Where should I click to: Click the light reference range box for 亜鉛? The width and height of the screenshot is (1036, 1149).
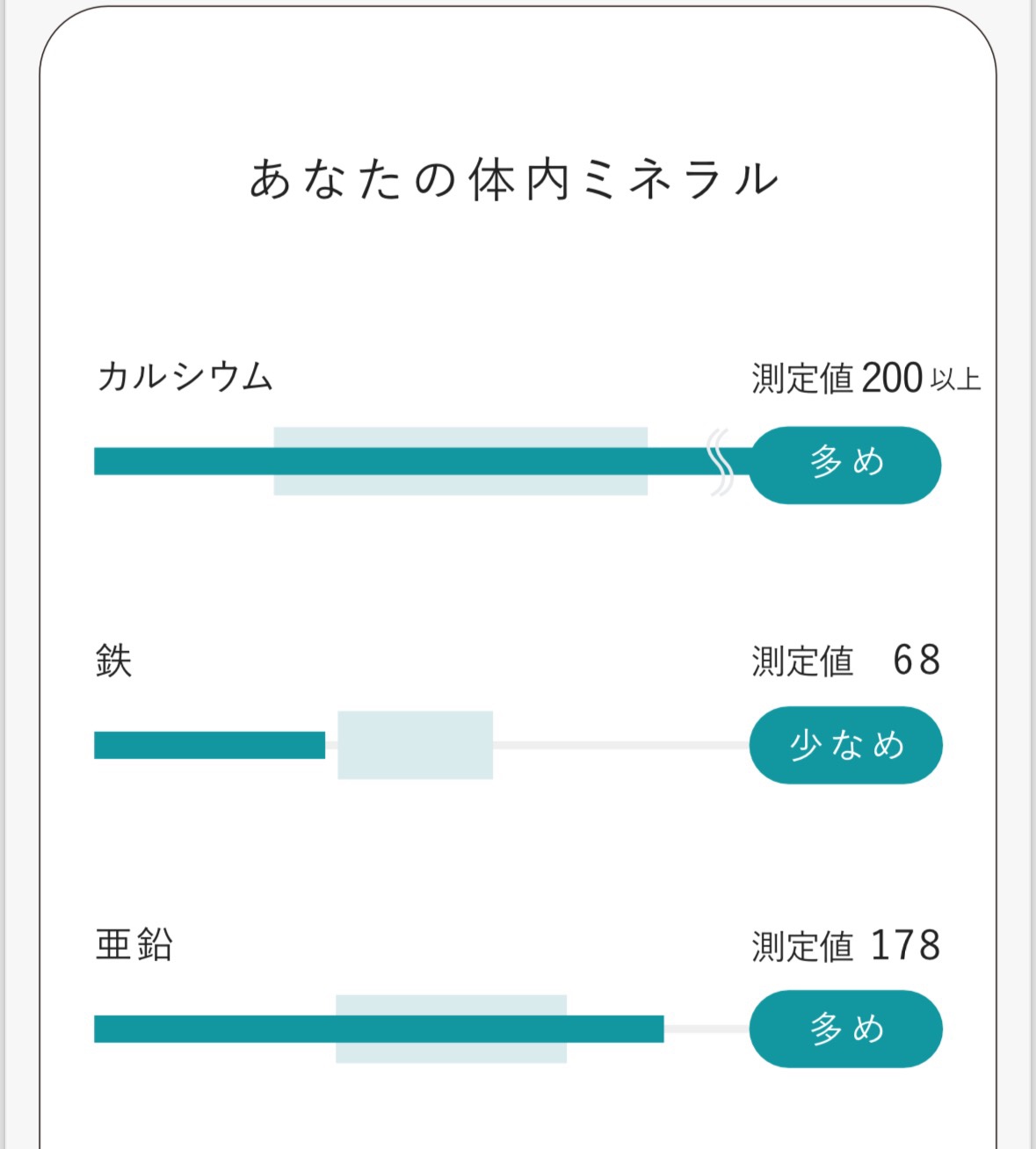pyautogui.click(x=451, y=1052)
